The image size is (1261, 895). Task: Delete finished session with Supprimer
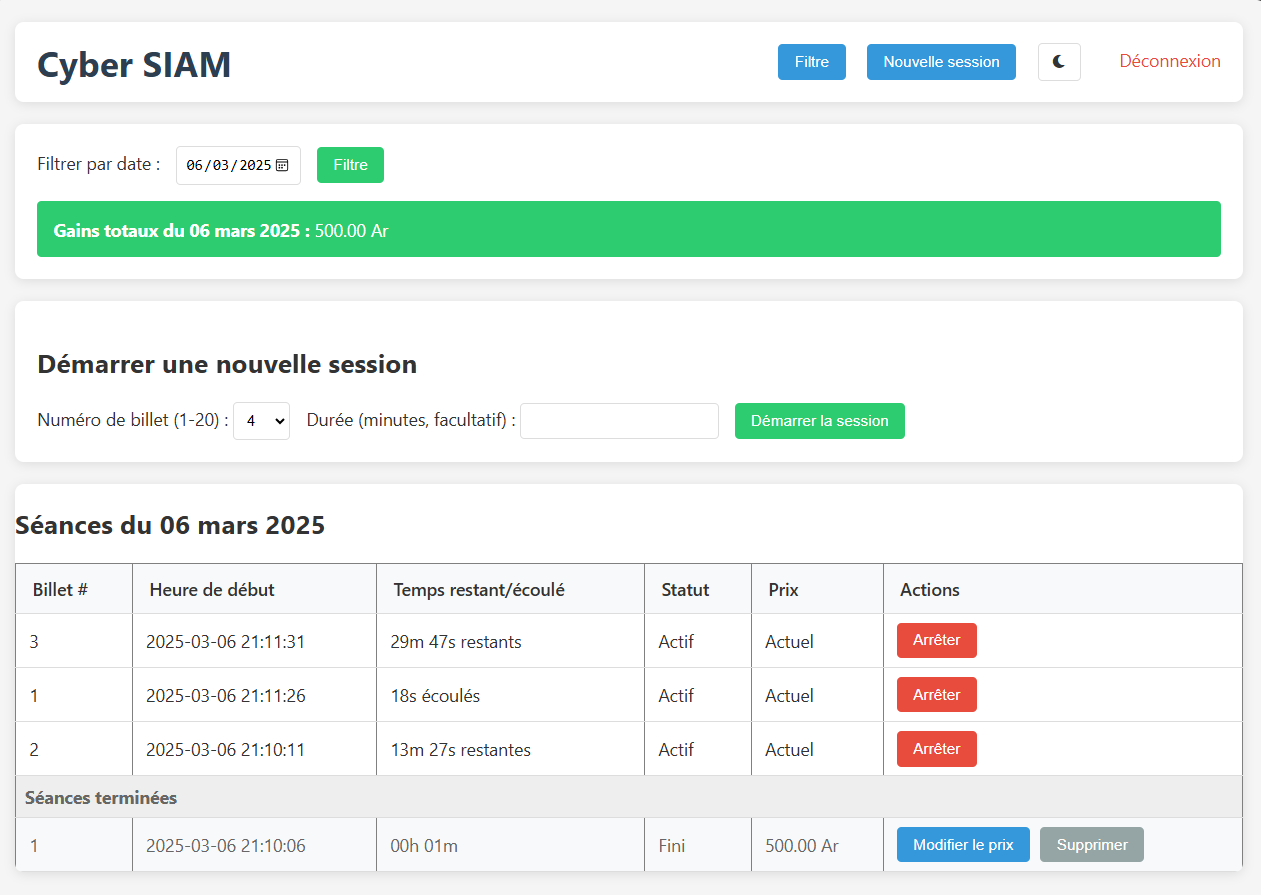click(1091, 845)
